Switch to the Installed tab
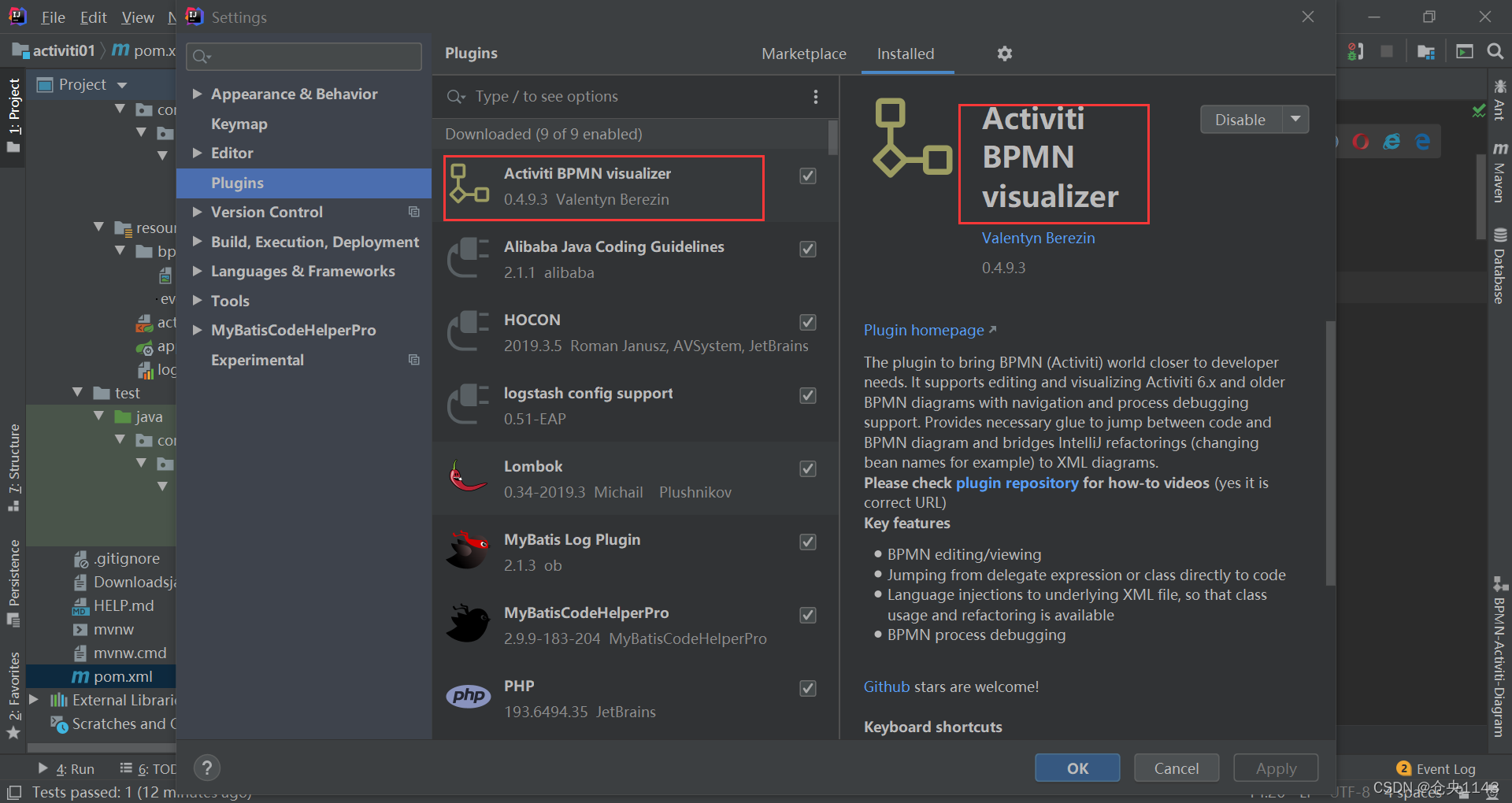 point(906,54)
